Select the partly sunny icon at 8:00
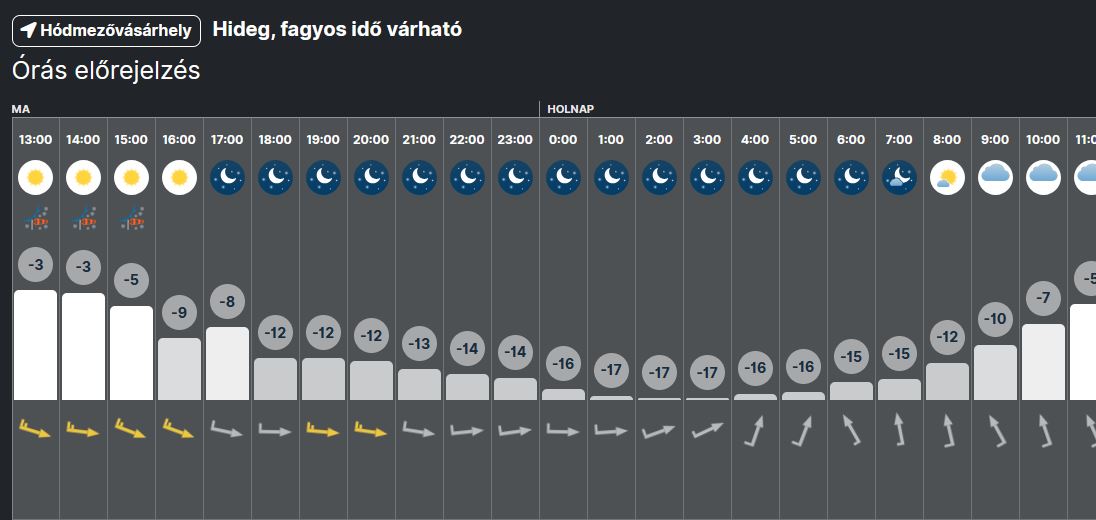 click(x=946, y=178)
